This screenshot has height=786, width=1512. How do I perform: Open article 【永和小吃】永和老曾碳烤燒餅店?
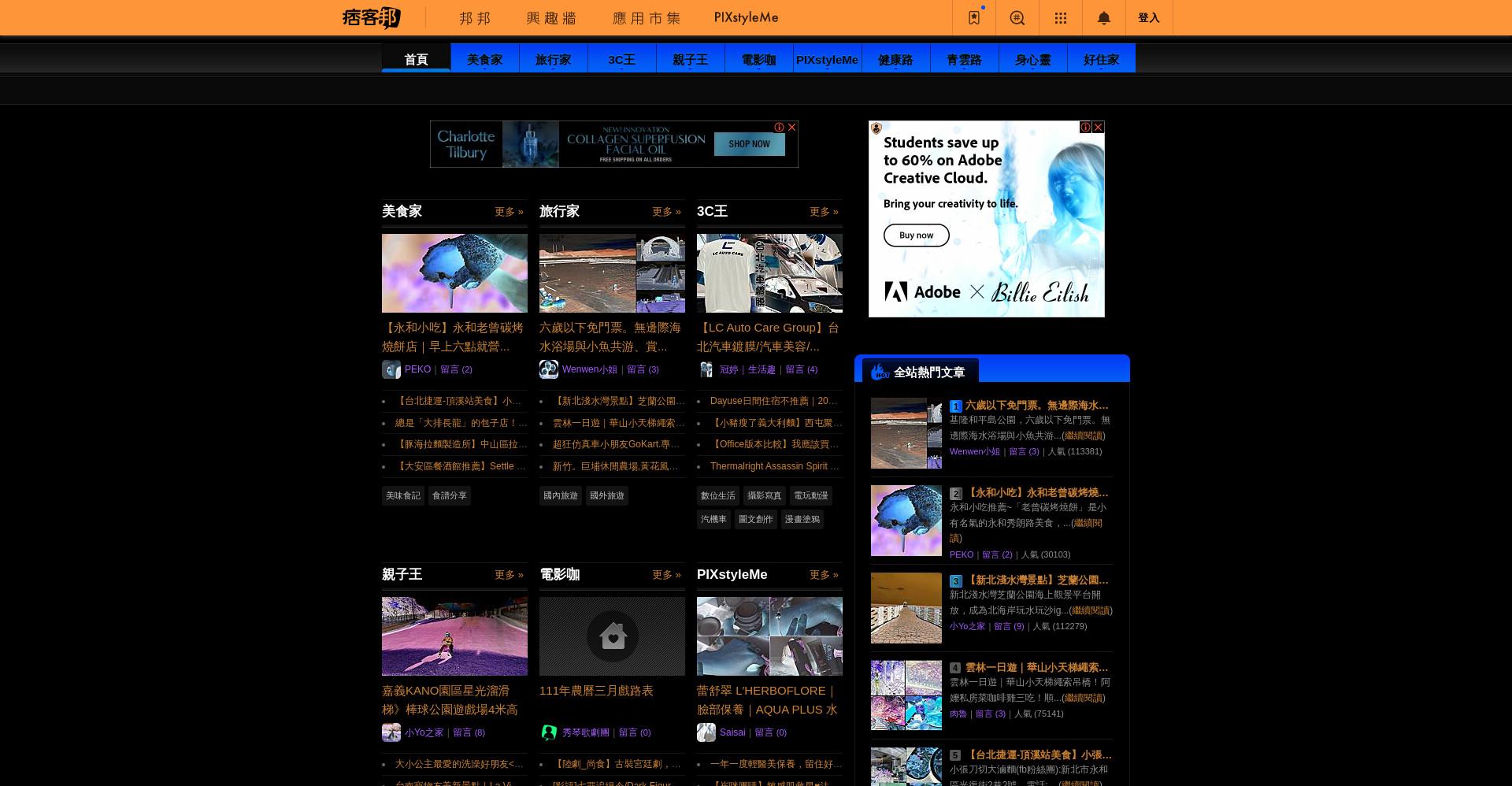(x=453, y=337)
